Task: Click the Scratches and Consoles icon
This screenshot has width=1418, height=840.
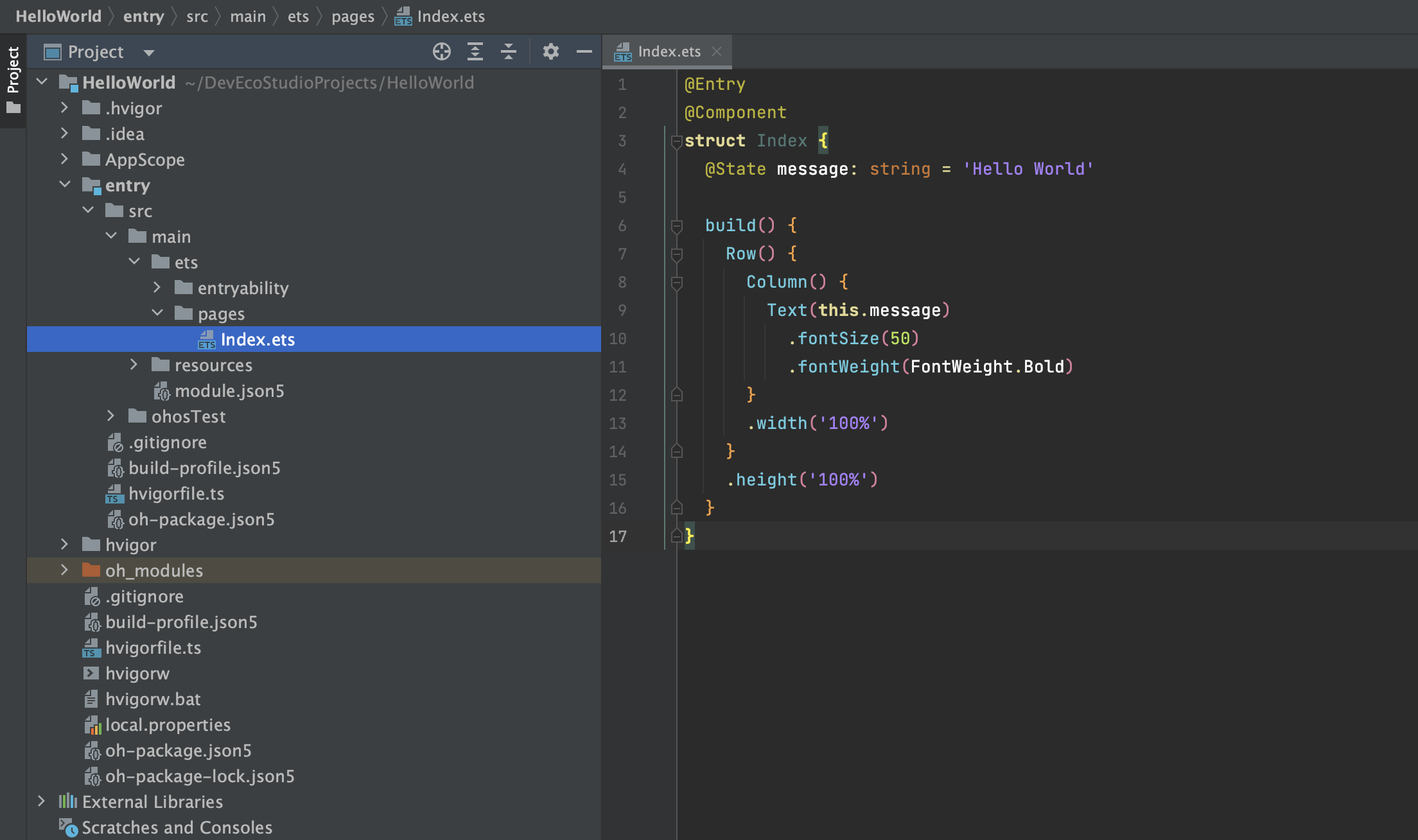Action: coord(68,827)
